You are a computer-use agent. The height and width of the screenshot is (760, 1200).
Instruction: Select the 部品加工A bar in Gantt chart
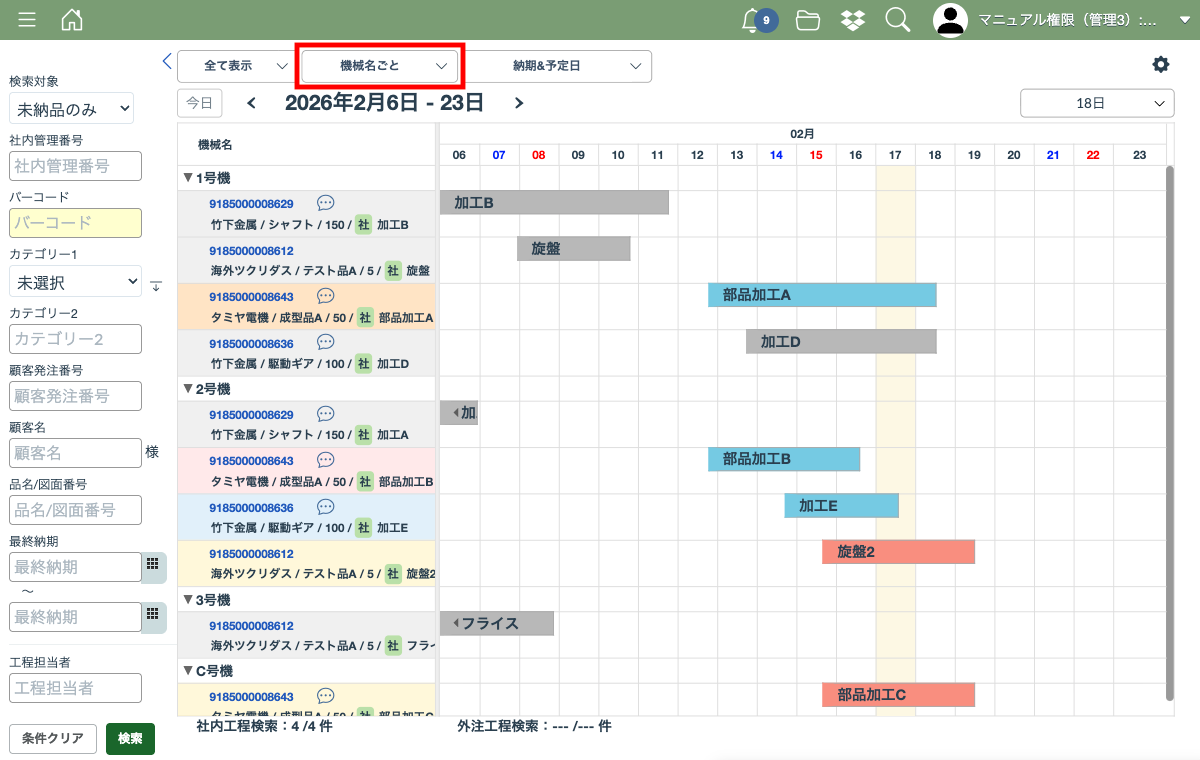coord(822,295)
